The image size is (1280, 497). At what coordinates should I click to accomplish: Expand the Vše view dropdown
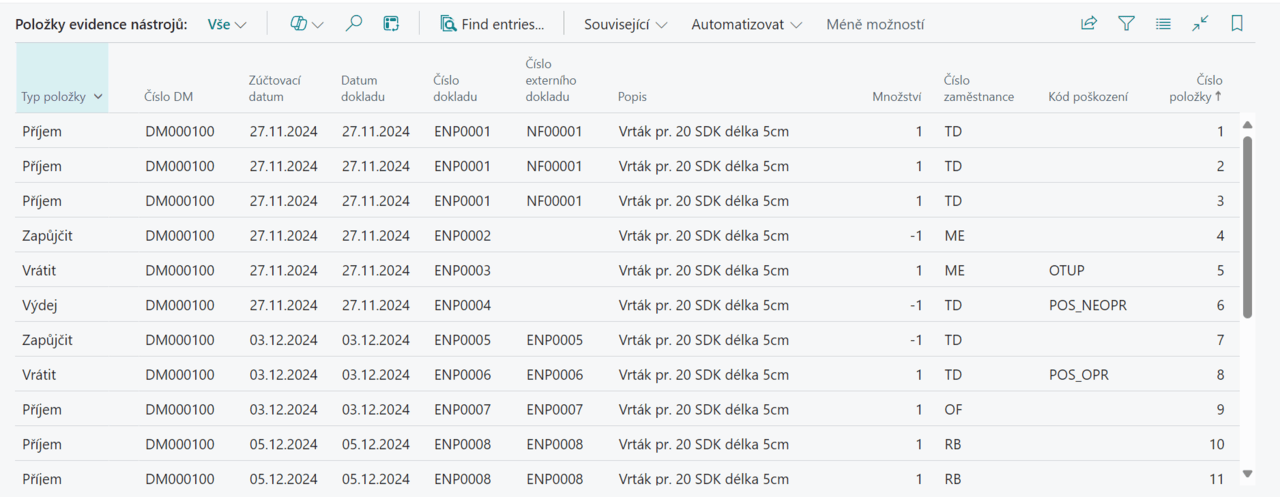227,24
